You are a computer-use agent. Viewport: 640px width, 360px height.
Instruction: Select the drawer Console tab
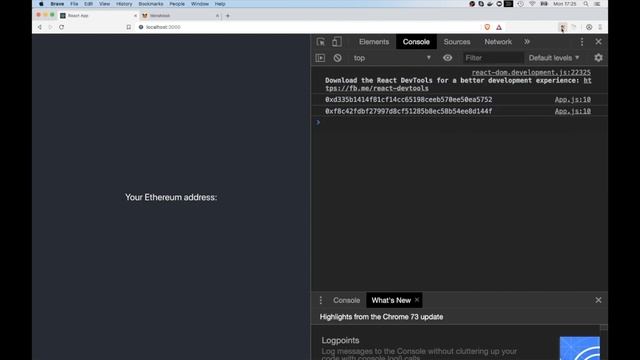click(347, 300)
